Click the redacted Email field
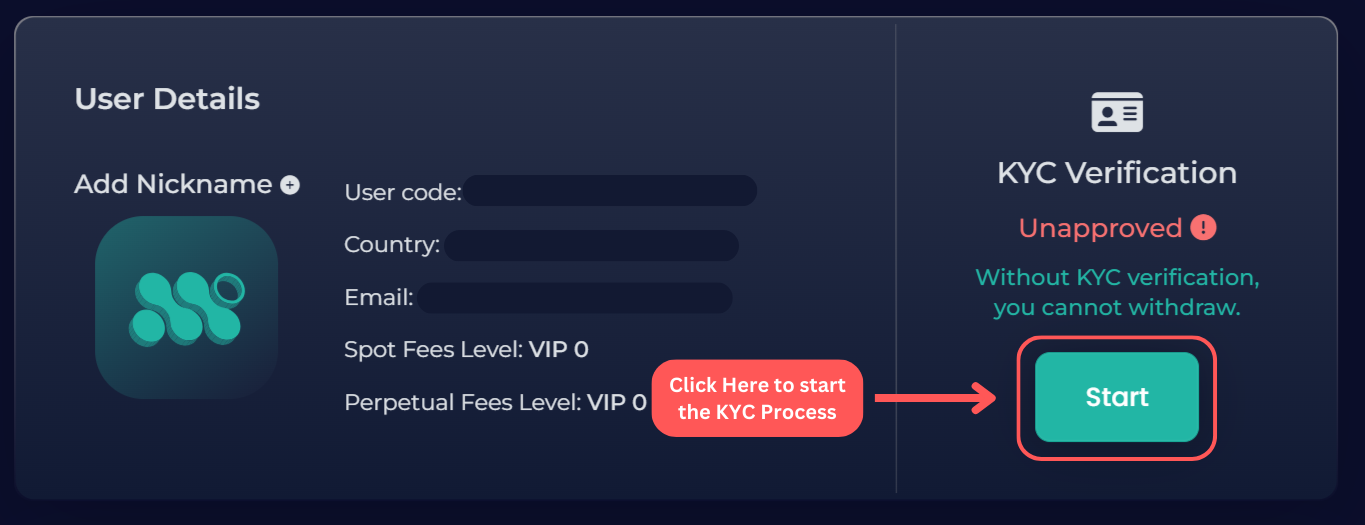Screen dimensions: 1365x525 tap(574, 298)
